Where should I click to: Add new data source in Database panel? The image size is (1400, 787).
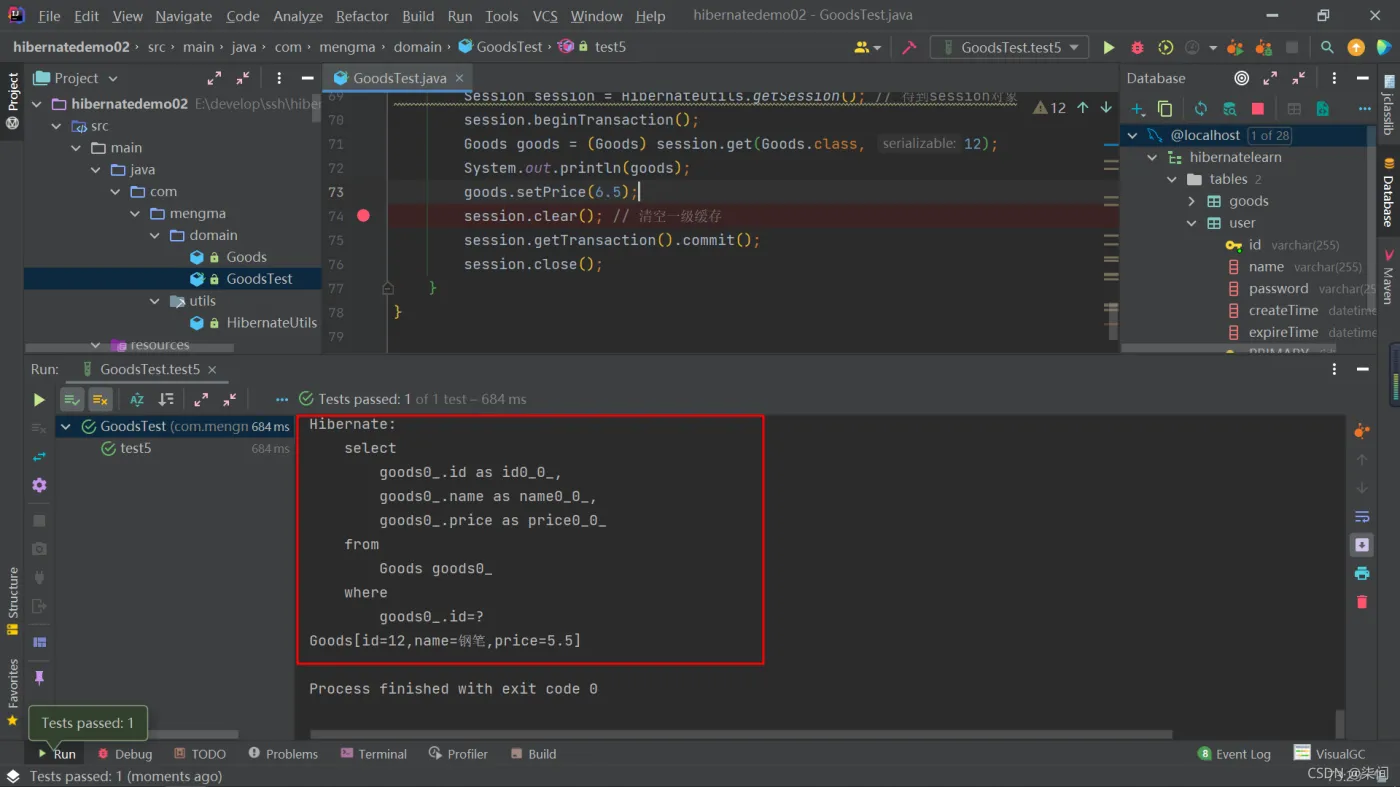pos(1138,109)
